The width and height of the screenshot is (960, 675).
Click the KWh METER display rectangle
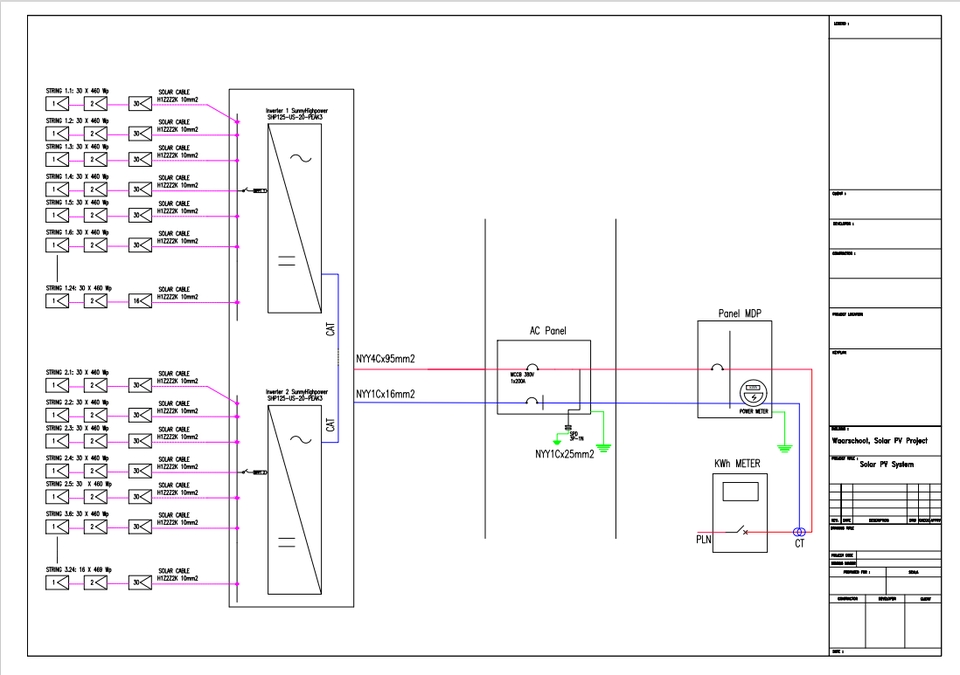tap(740, 492)
